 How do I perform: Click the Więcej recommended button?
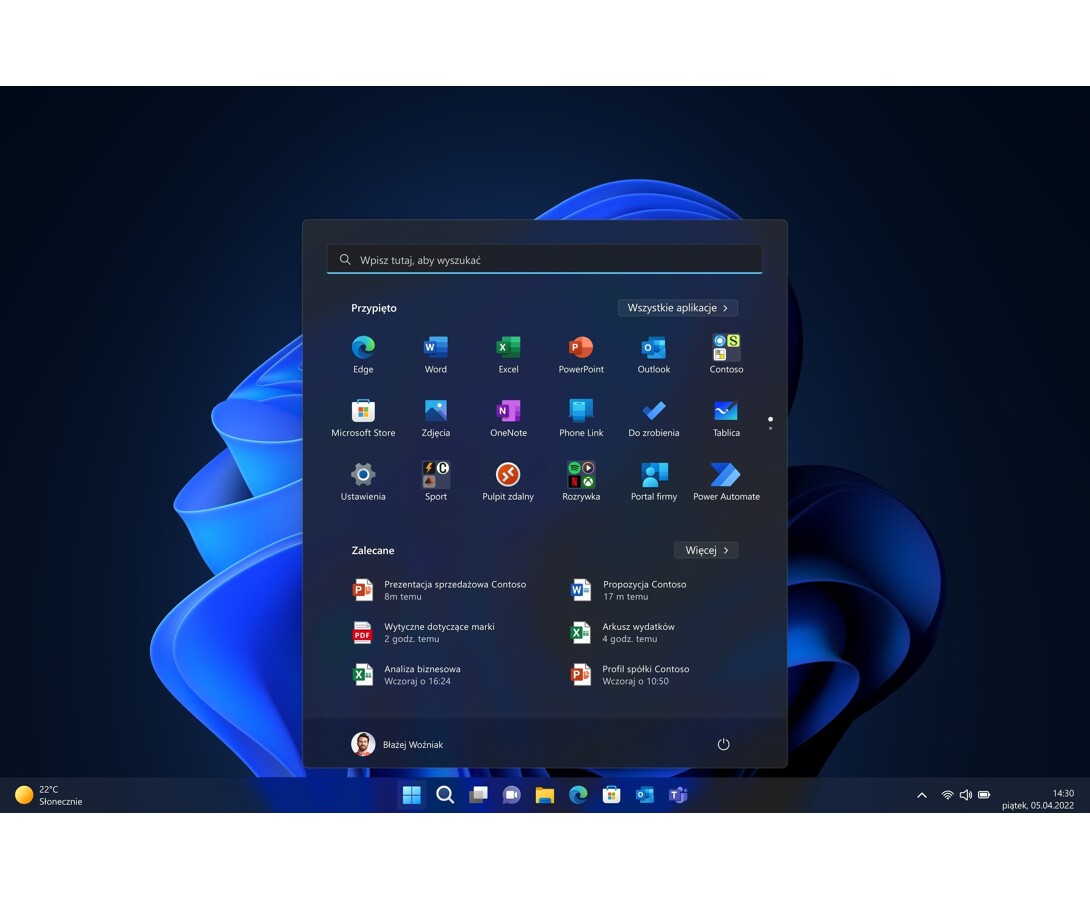[x=706, y=550]
